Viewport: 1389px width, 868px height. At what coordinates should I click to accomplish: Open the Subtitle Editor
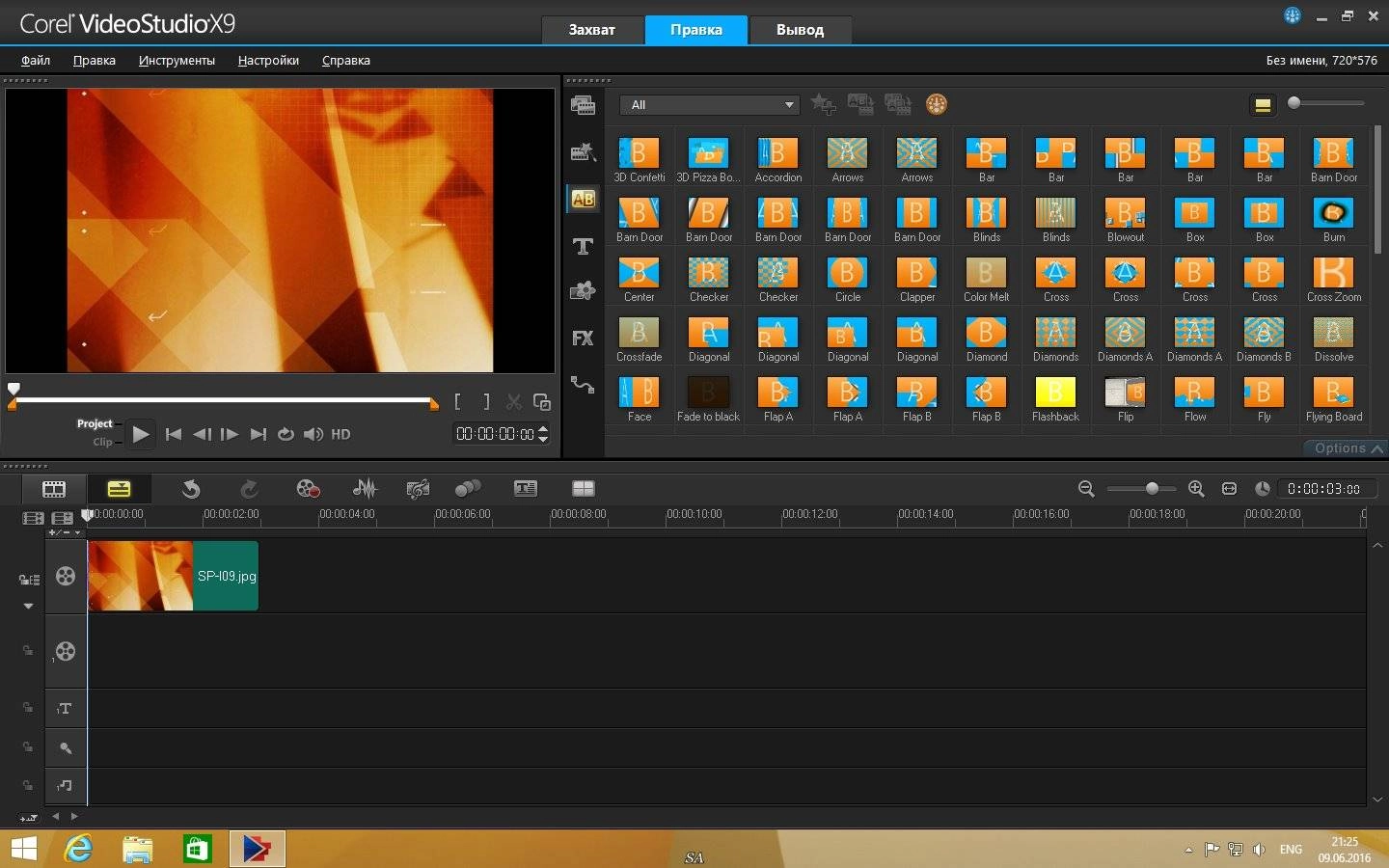pyautogui.click(x=526, y=489)
